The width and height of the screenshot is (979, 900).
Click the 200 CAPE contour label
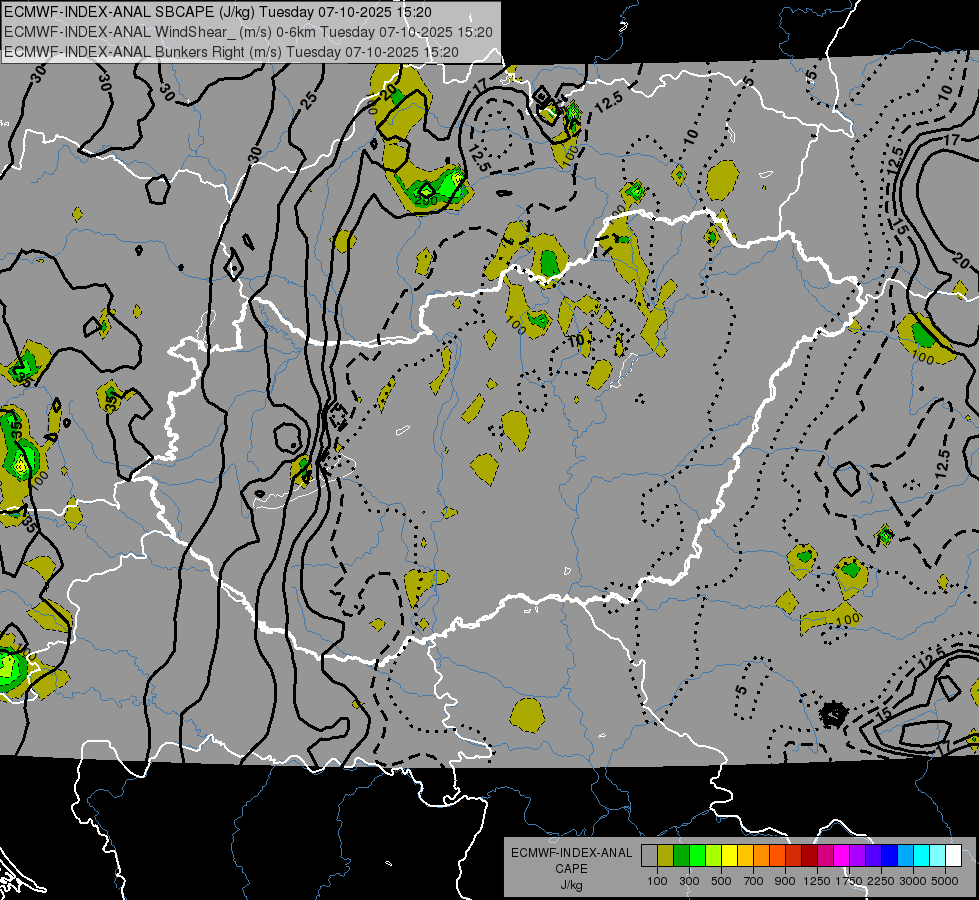[x=426, y=201]
